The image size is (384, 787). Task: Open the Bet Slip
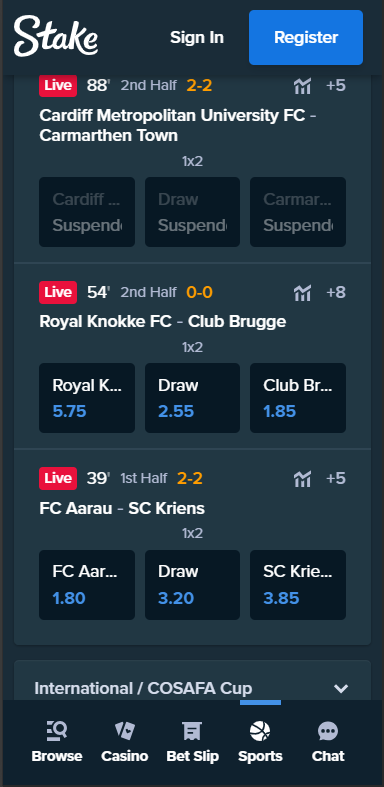[x=193, y=742]
